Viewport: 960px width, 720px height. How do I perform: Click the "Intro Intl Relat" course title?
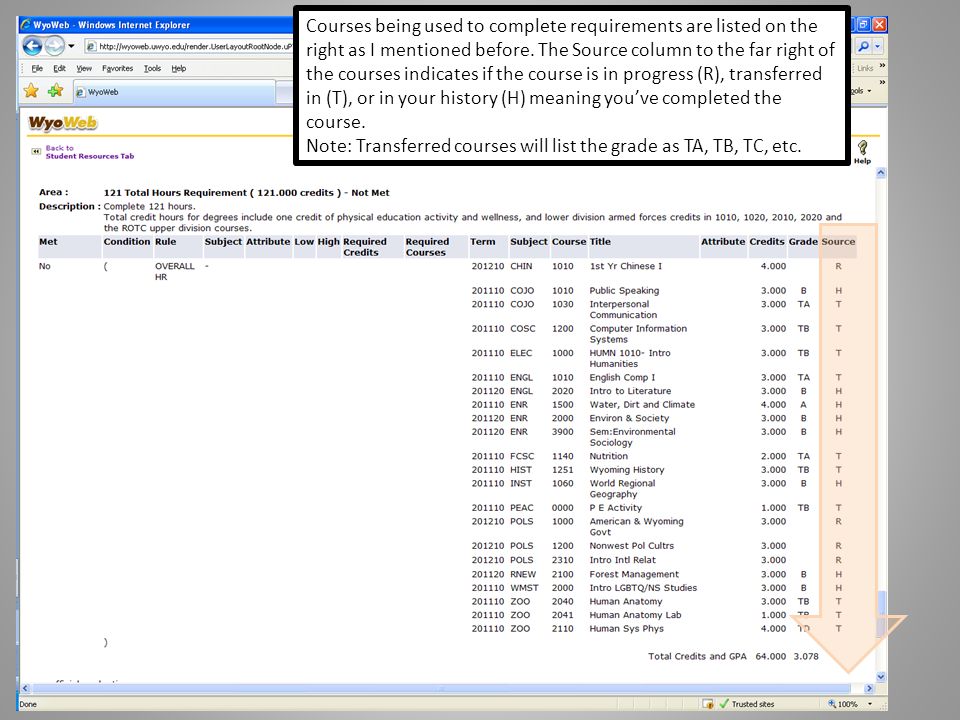(623, 560)
